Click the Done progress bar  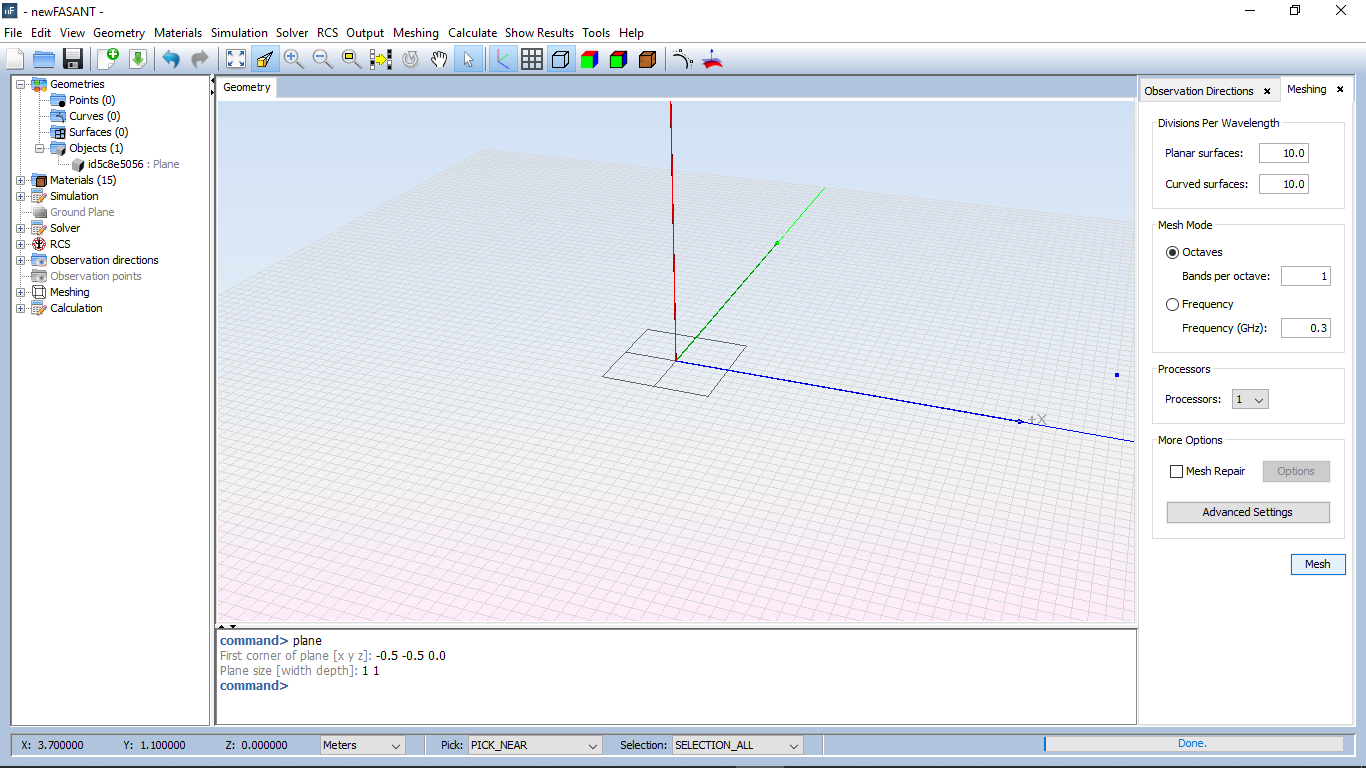click(x=1192, y=744)
